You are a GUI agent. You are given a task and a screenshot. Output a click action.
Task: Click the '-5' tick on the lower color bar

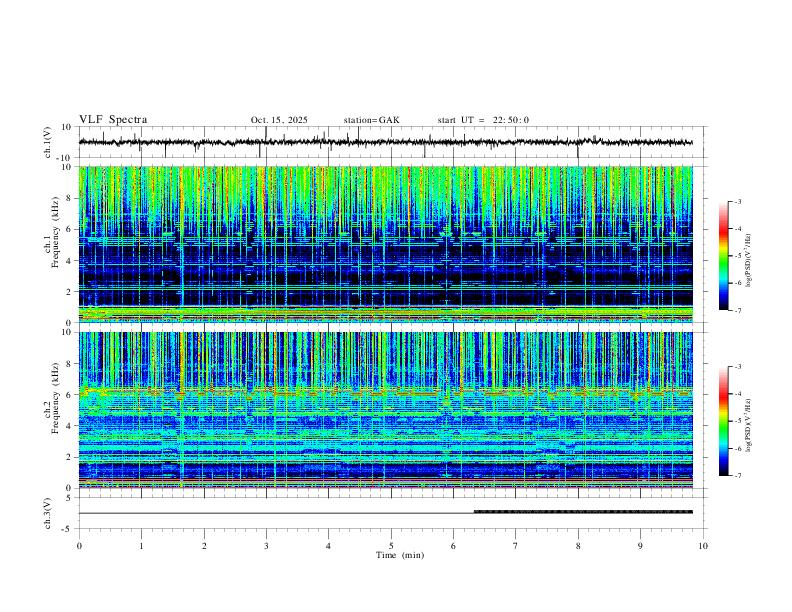tap(737, 421)
